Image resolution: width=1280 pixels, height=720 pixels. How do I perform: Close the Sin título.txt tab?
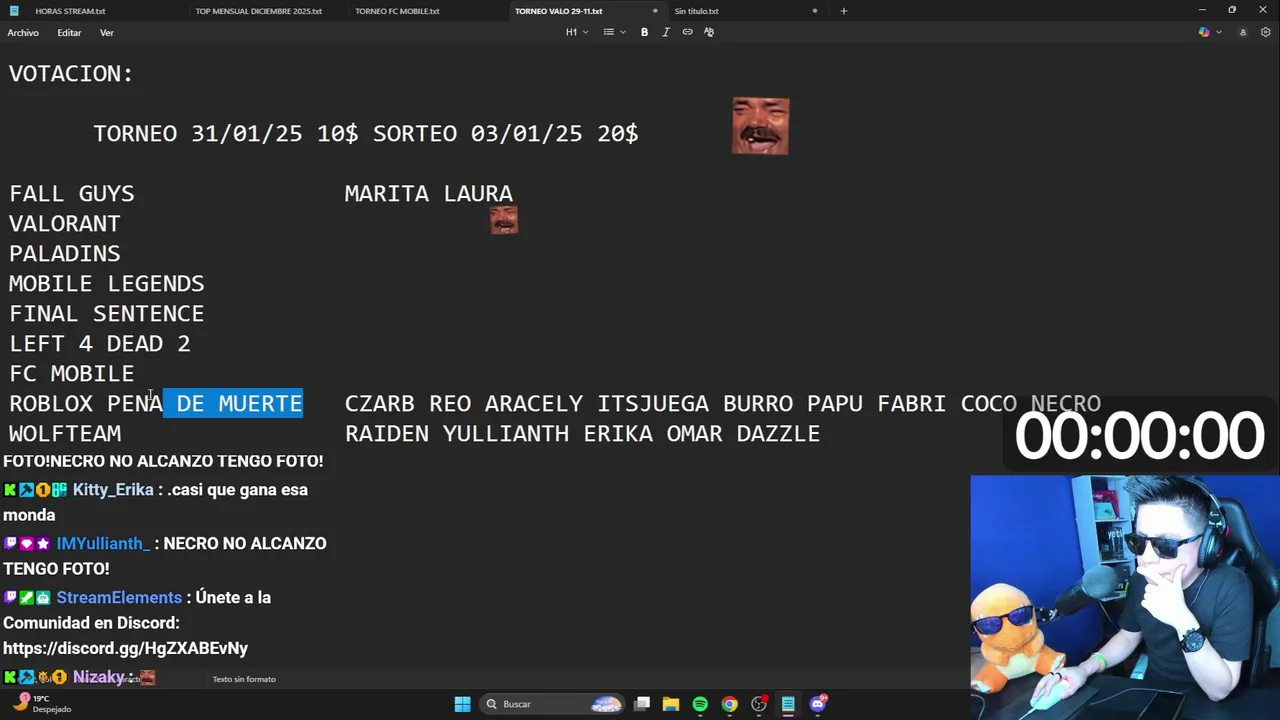click(x=814, y=11)
